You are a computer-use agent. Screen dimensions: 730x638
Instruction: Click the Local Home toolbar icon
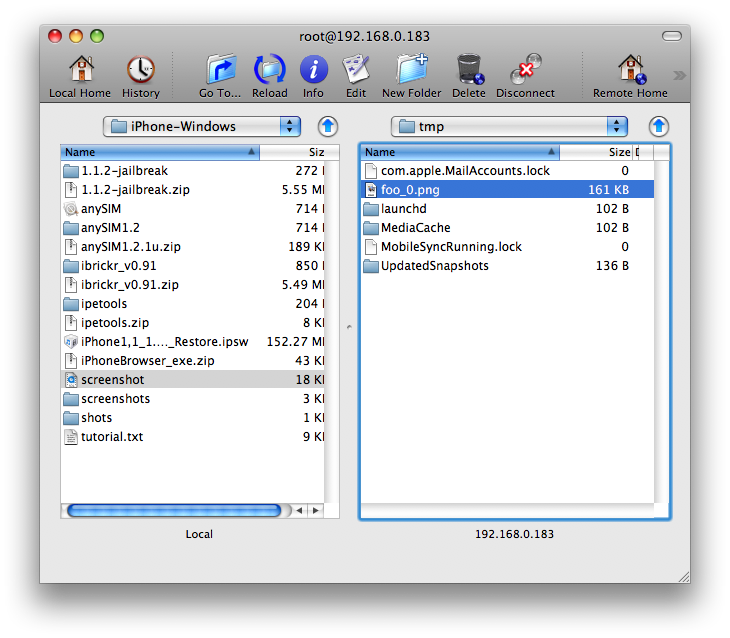click(80, 70)
